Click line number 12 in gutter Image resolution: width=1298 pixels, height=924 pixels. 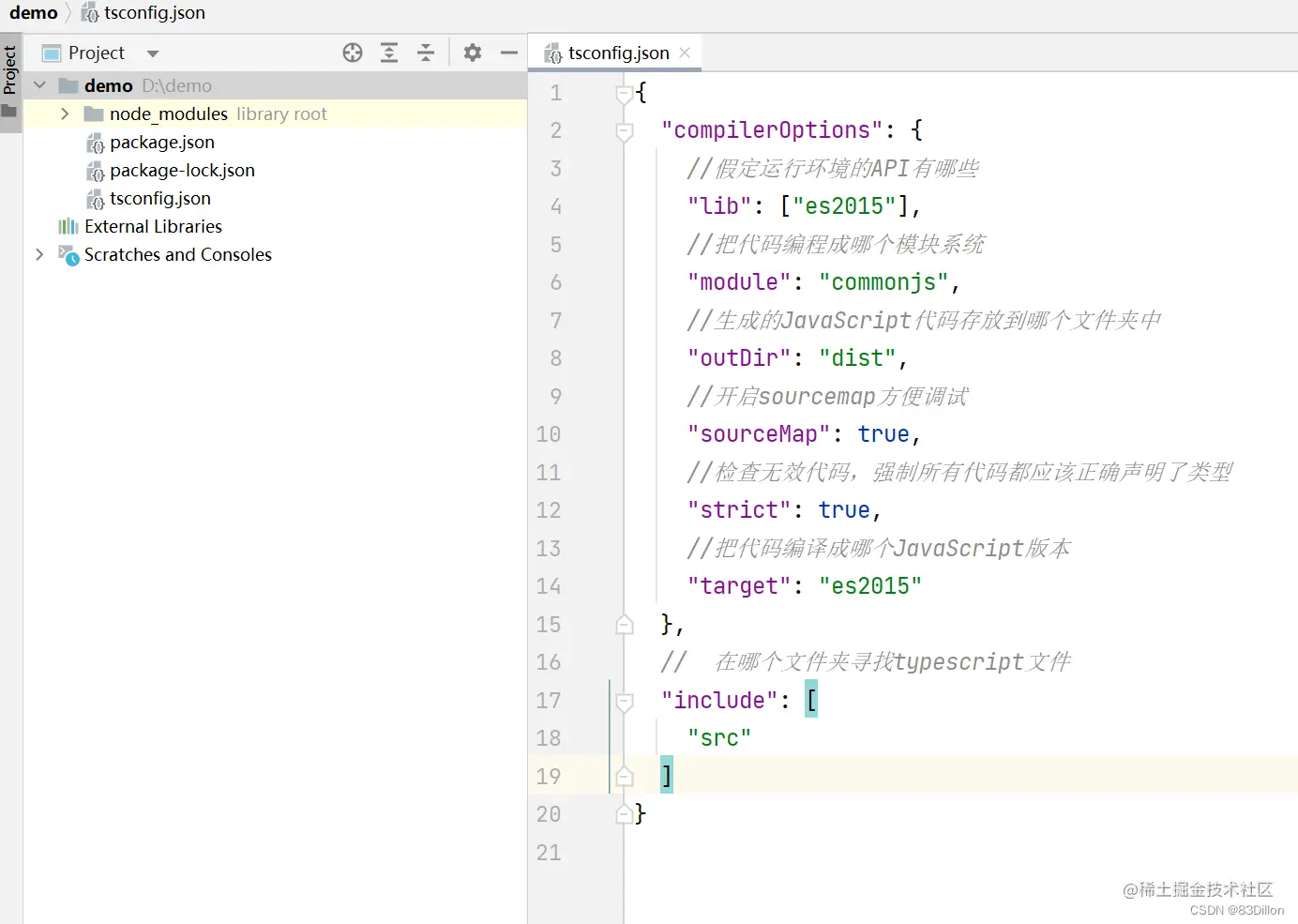[x=549, y=510]
